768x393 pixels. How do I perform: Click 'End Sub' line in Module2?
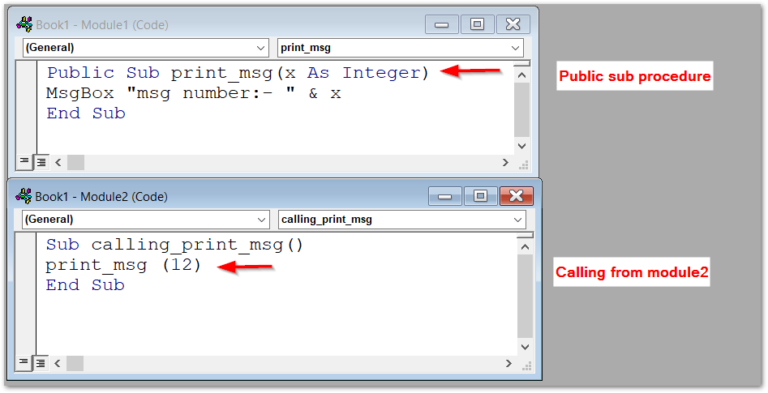point(85,285)
